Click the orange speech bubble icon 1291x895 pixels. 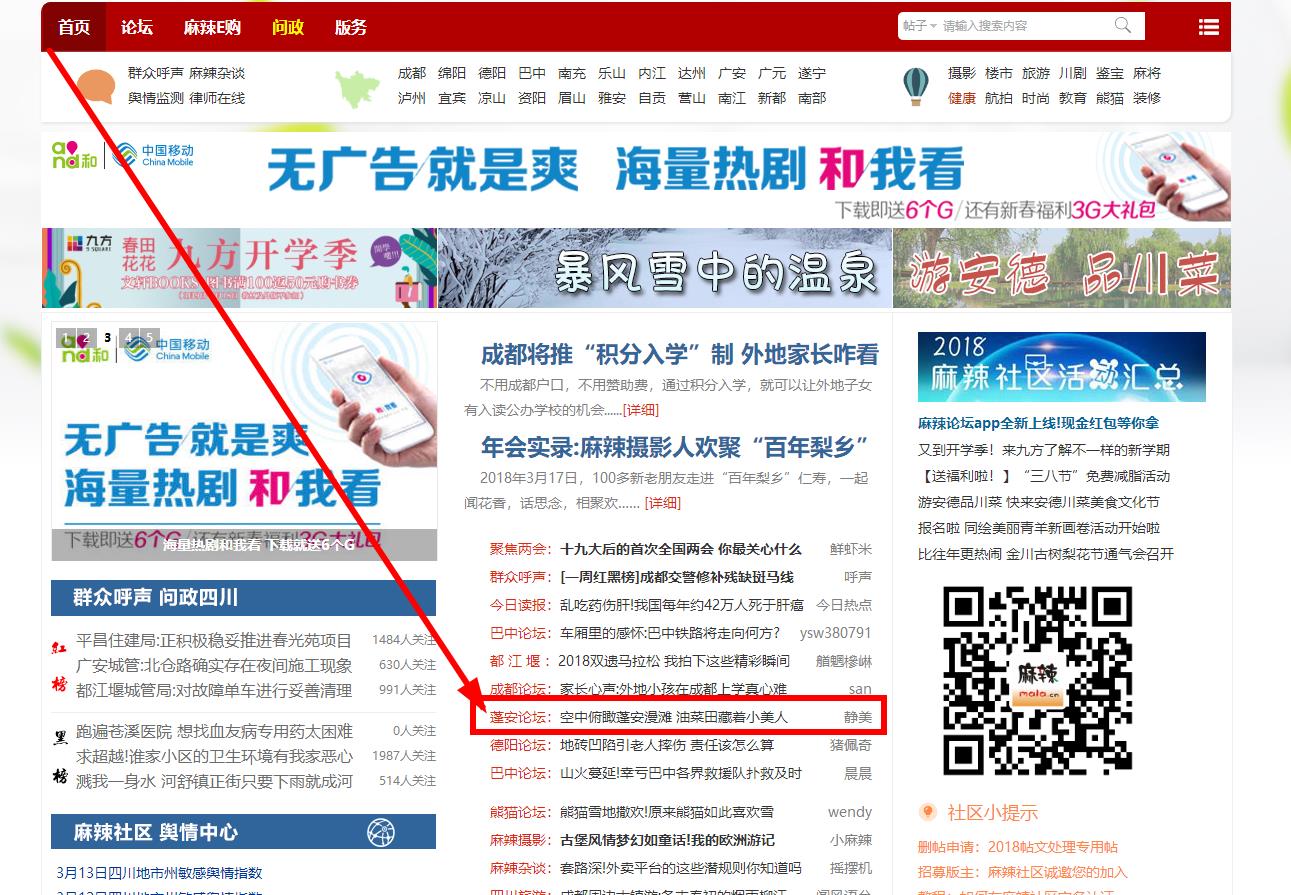(96, 87)
